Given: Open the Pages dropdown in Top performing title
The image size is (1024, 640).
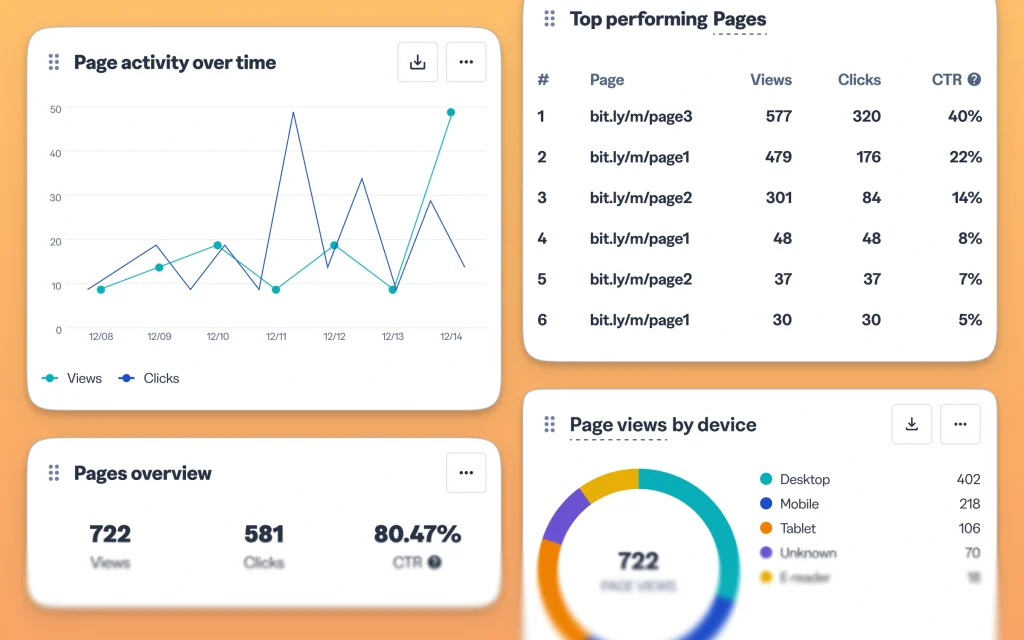Looking at the screenshot, I should pos(739,20).
